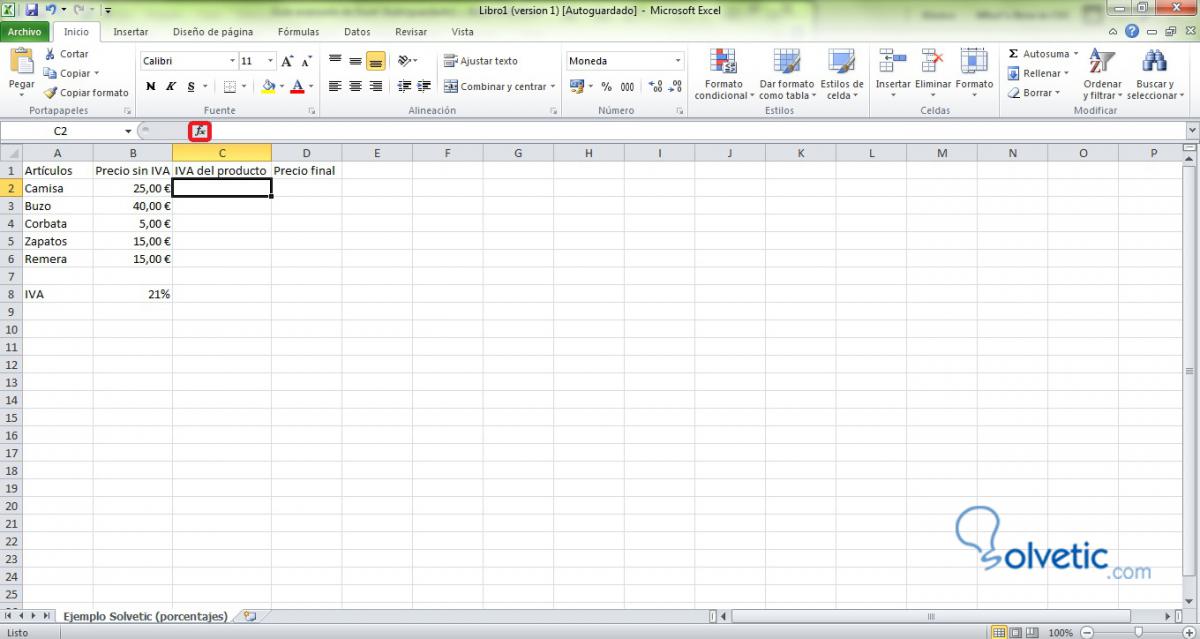Align cell text left
The image size is (1200, 639).
click(335, 87)
